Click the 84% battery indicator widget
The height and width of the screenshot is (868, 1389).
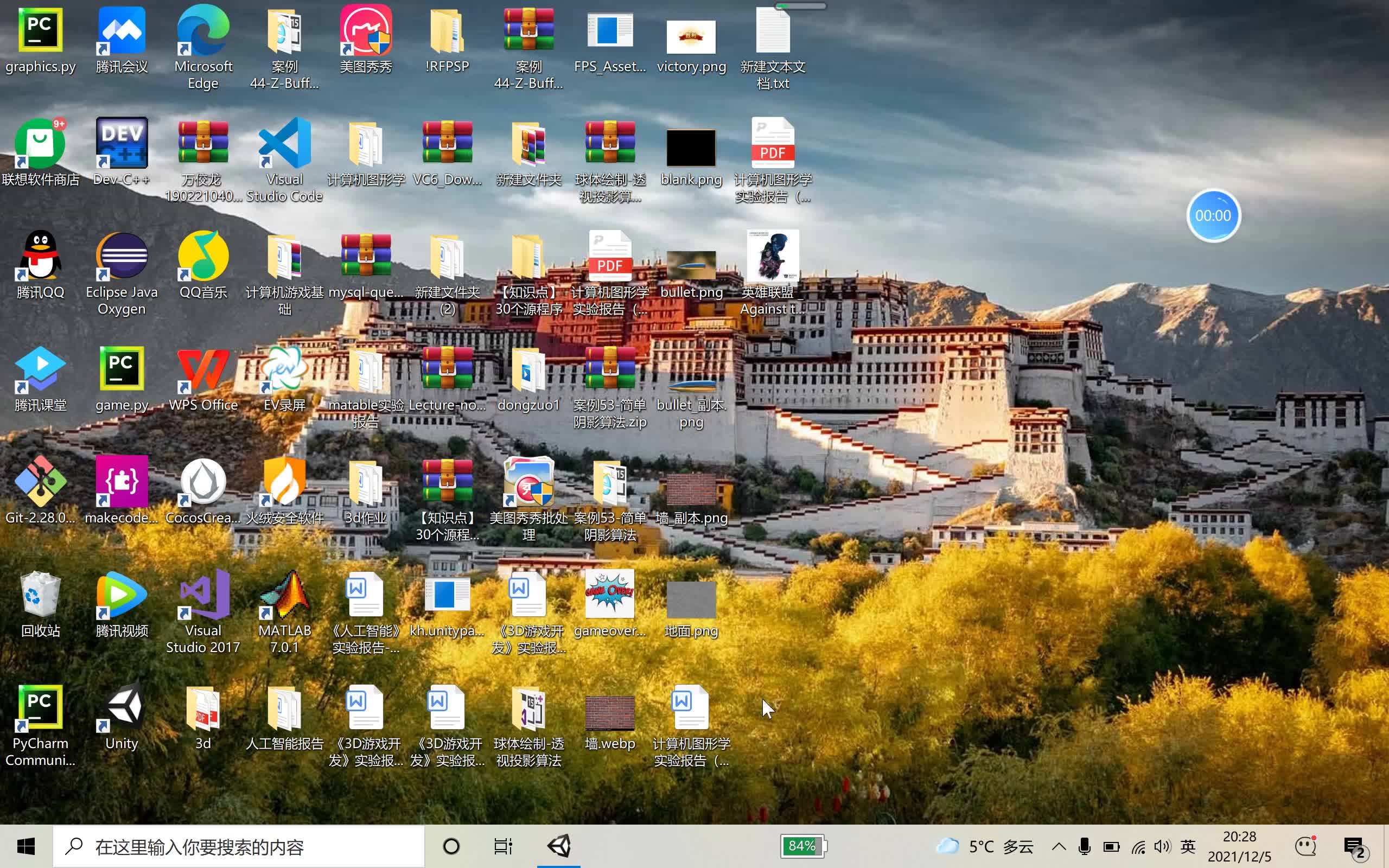tap(803, 846)
